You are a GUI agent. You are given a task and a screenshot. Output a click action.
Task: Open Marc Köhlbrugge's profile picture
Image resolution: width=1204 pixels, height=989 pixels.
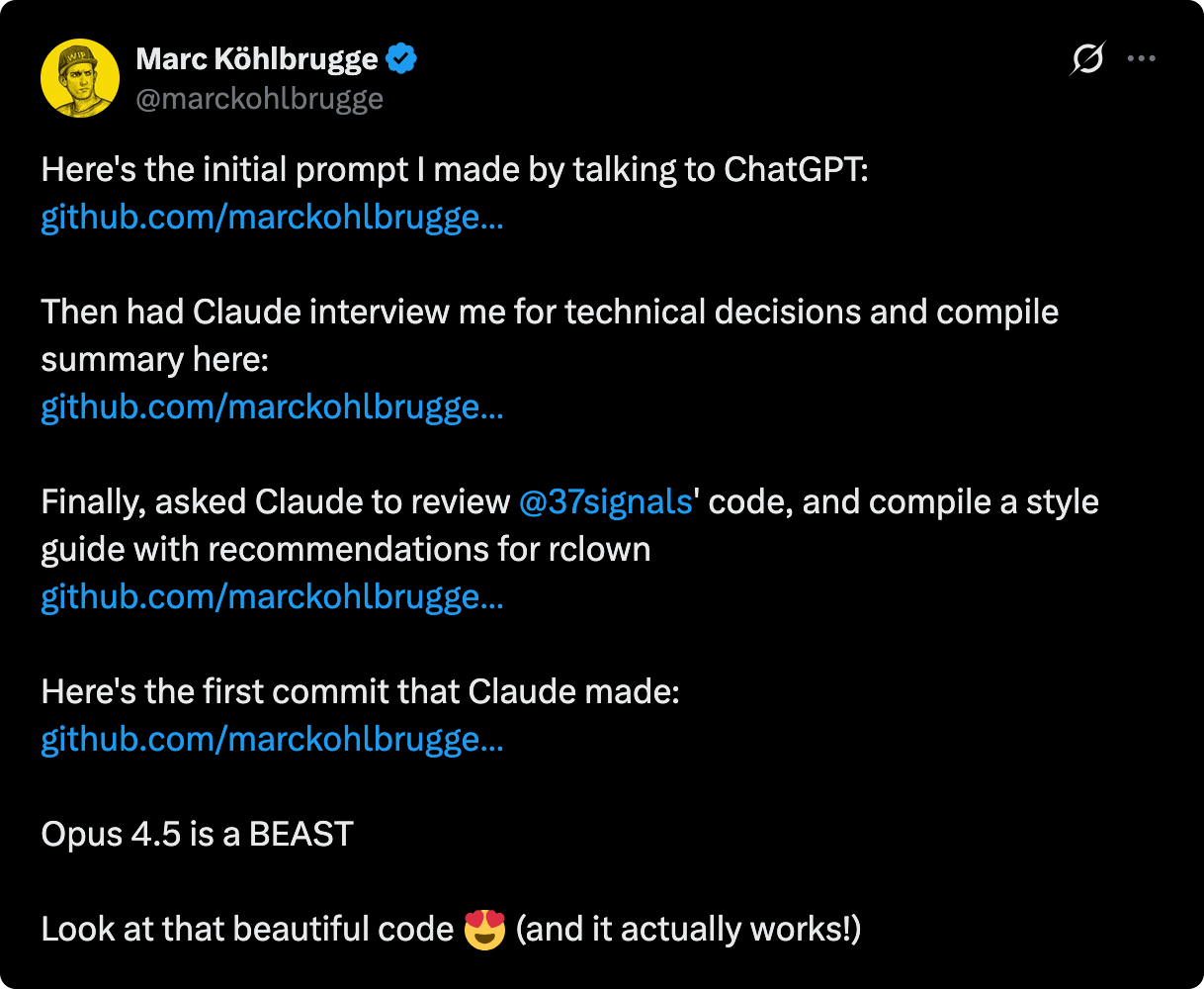pyautogui.click(x=80, y=78)
